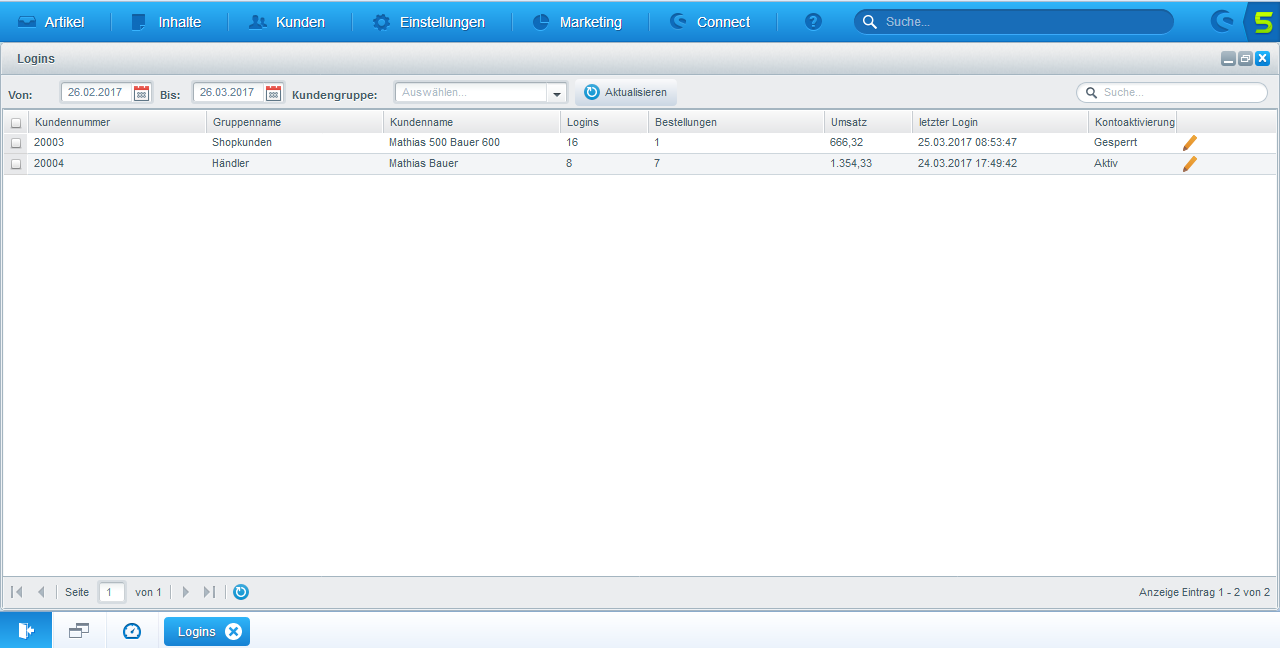Viewport: 1280px width, 648px height.
Task: Click the help question mark icon
Action: (813, 22)
